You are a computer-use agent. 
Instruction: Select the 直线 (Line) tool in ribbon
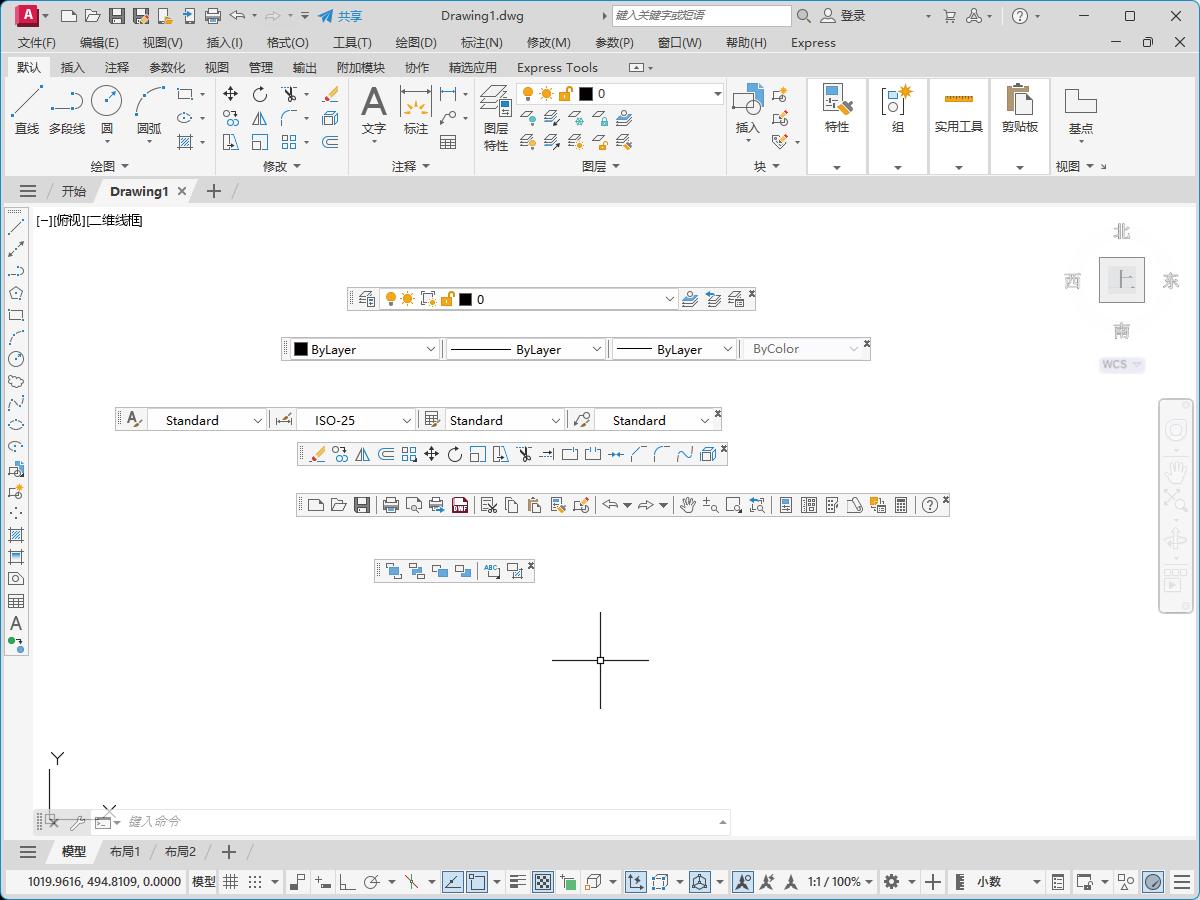pyautogui.click(x=27, y=108)
